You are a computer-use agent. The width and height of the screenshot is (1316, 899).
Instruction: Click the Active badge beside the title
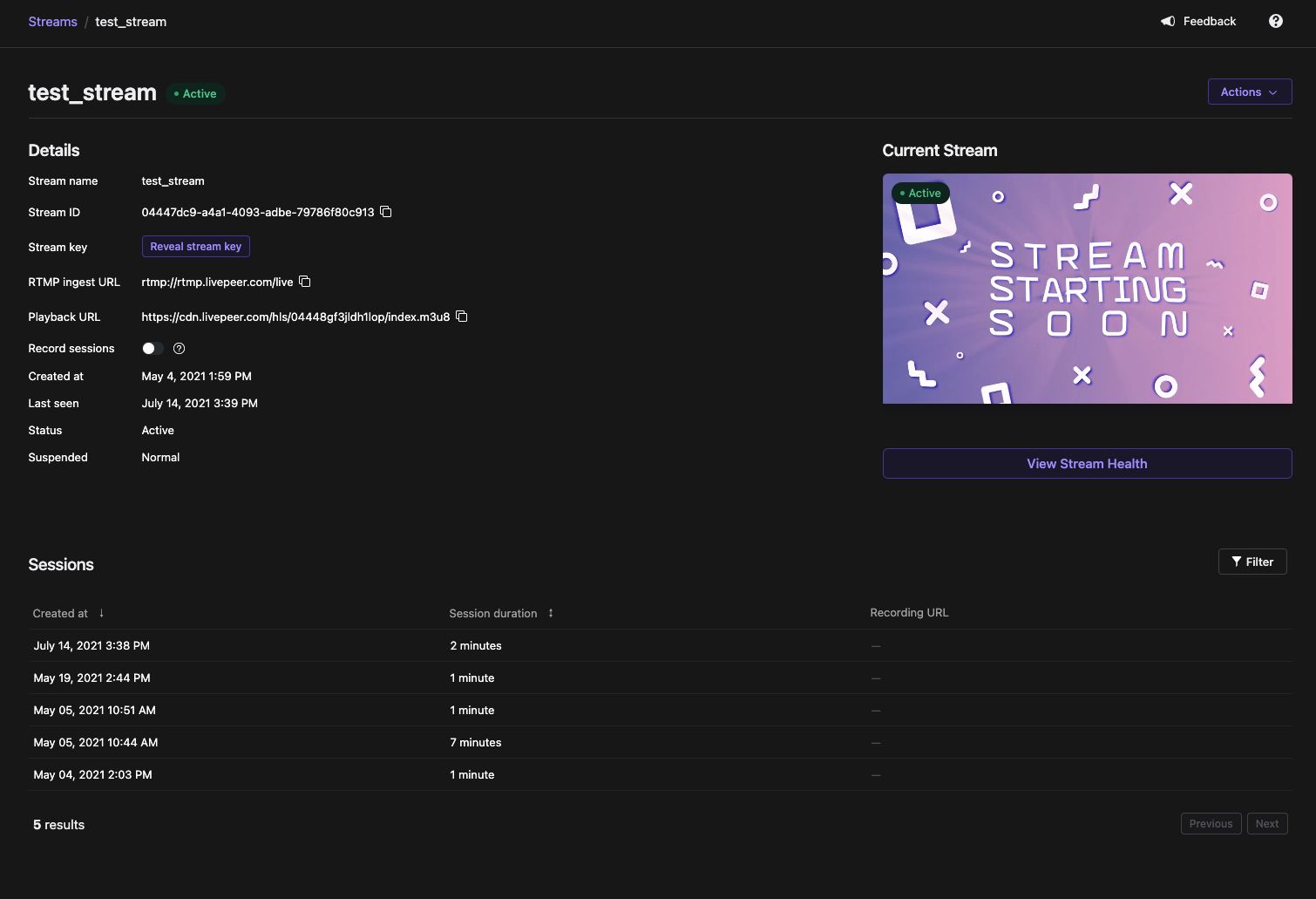[195, 93]
